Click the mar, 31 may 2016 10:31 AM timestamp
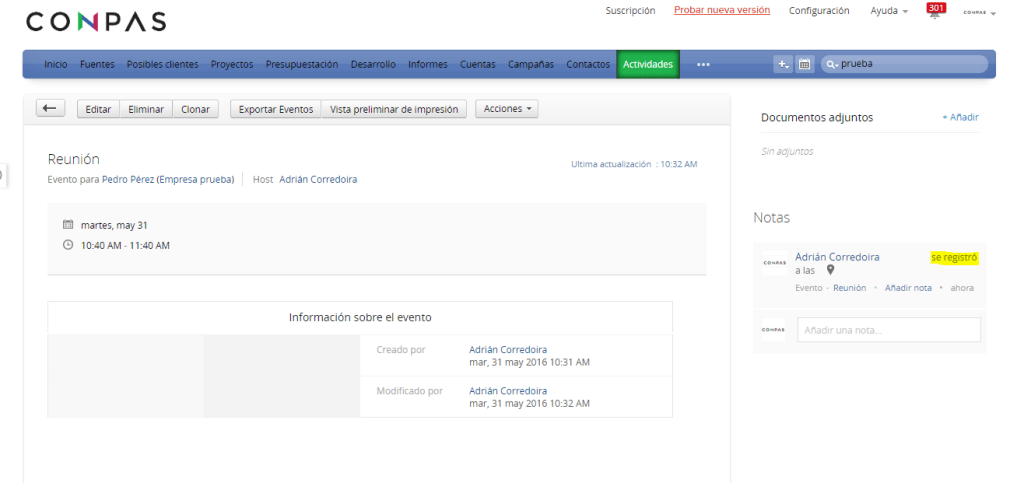 pyautogui.click(x=530, y=362)
